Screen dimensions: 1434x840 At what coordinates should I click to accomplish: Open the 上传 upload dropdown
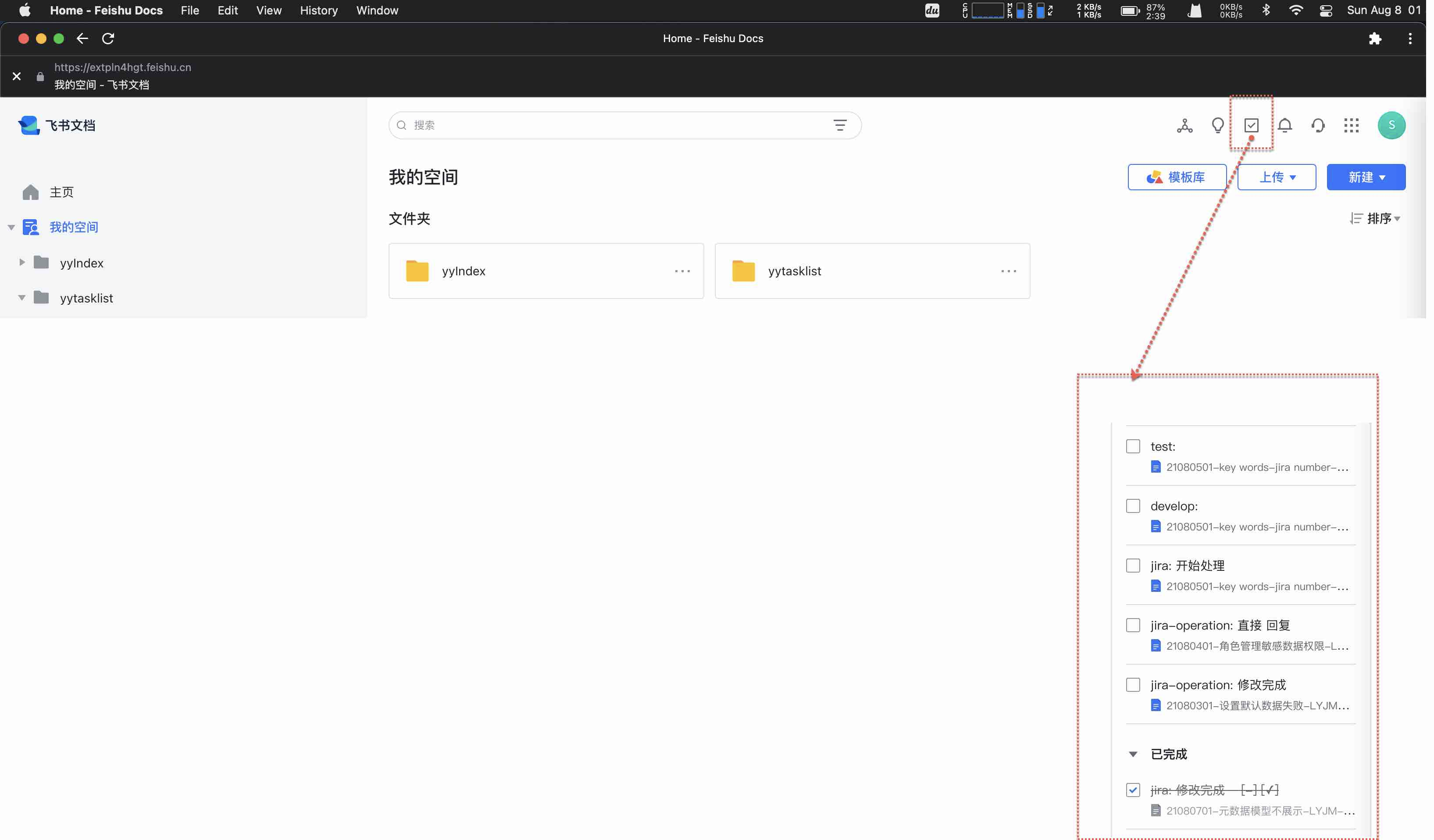click(1277, 178)
